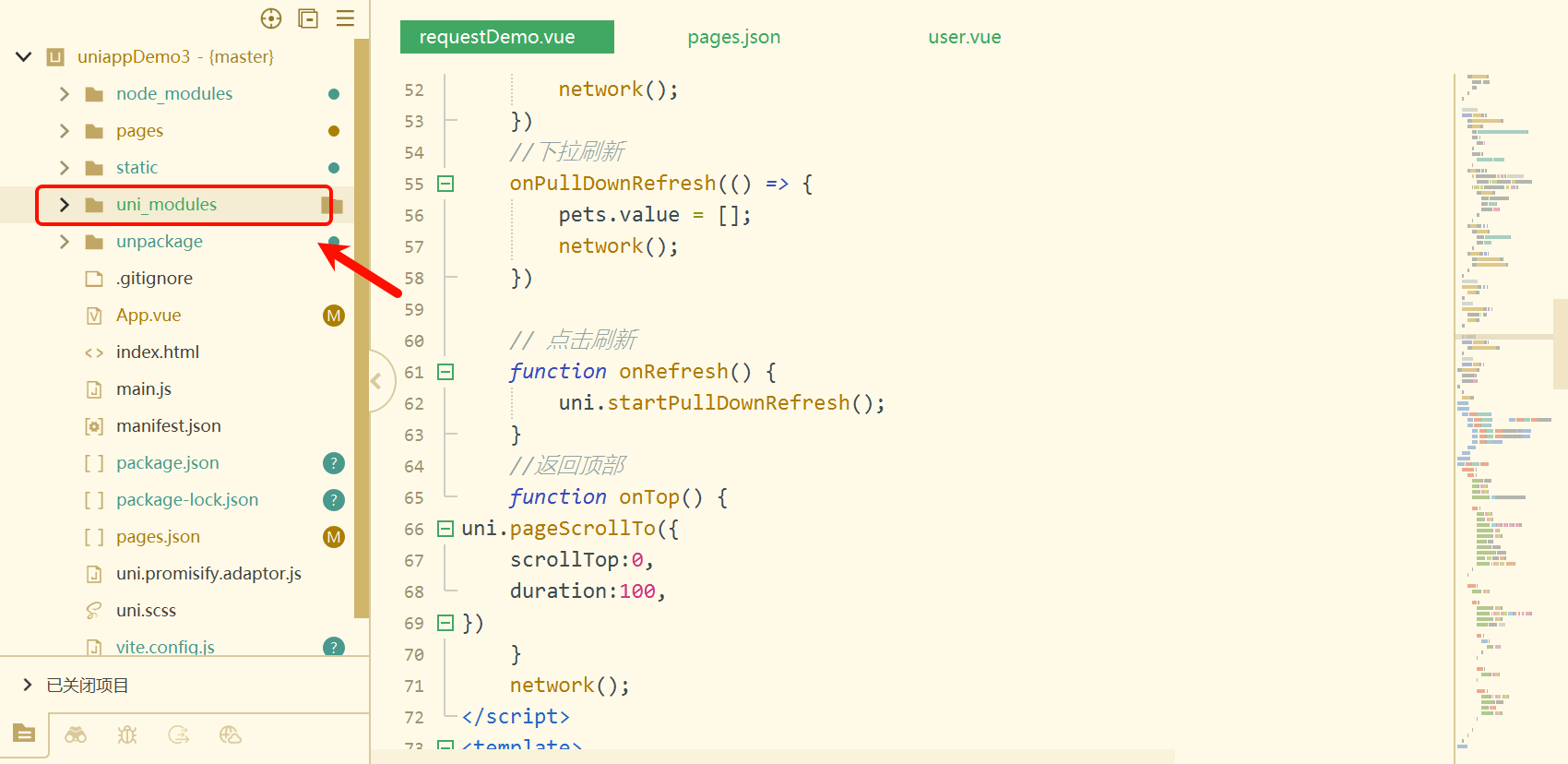Select the pages folder name
This screenshot has width=1568, height=764.
tap(139, 130)
